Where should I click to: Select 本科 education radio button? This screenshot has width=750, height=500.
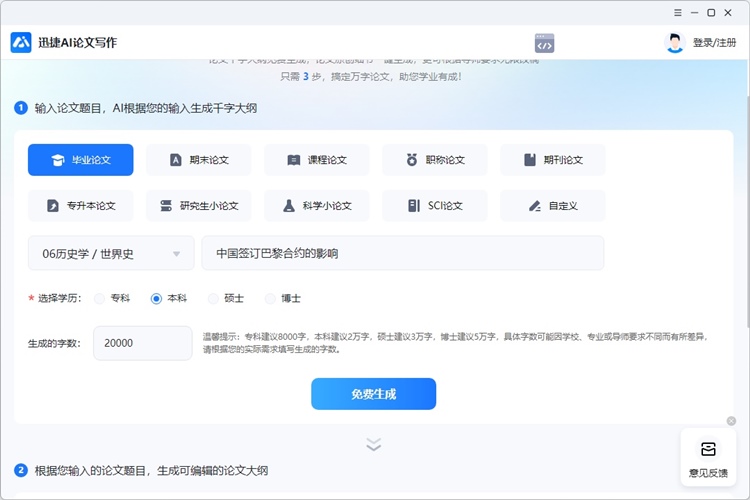[x=156, y=299]
